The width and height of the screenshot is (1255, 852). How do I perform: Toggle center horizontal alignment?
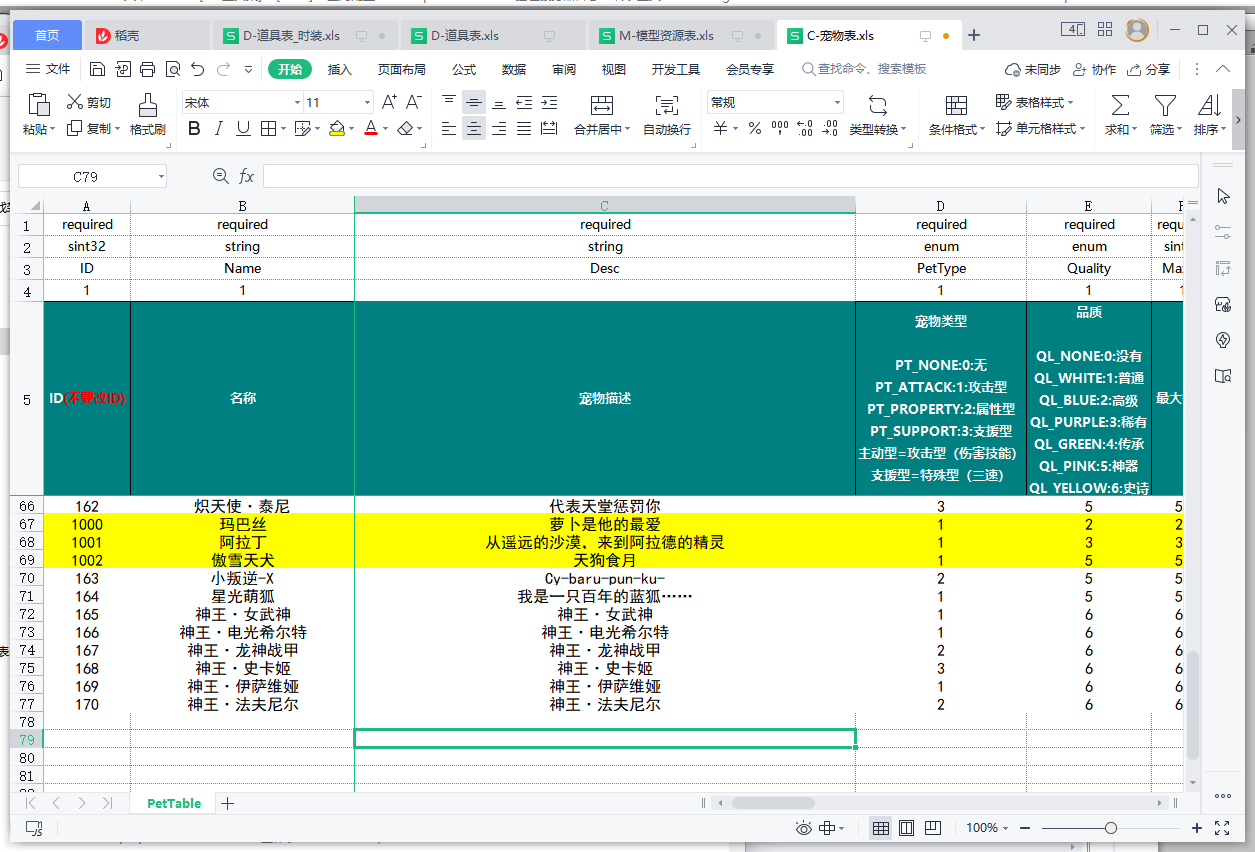pos(474,128)
